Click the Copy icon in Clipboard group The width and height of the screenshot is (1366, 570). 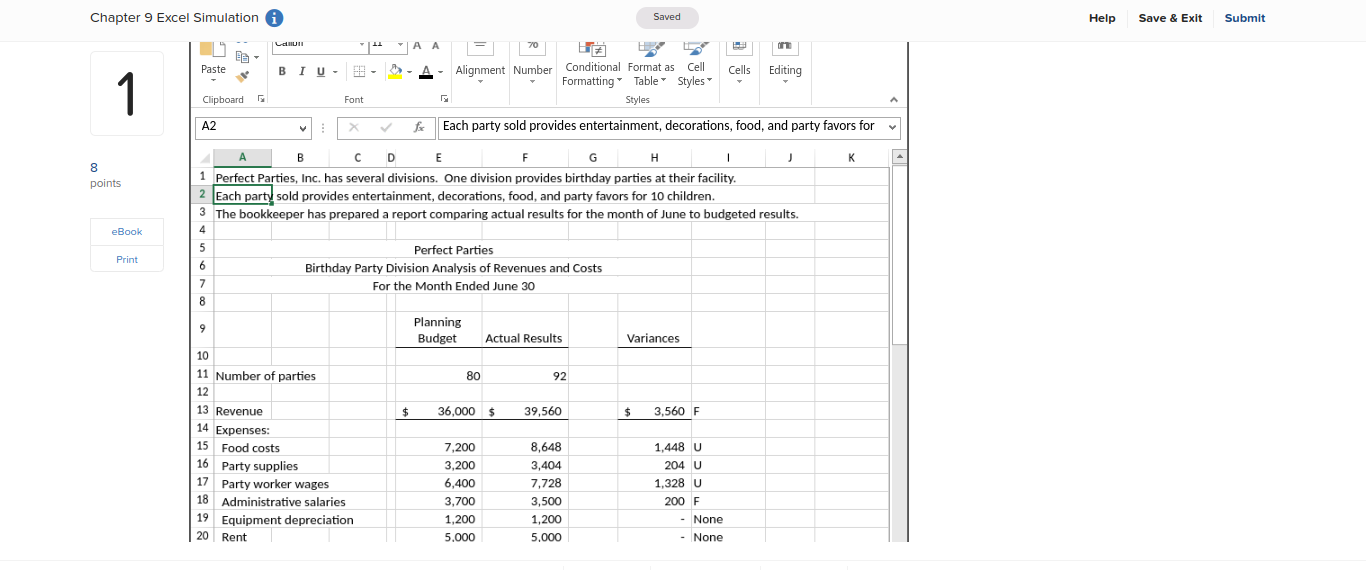coord(241,55)
